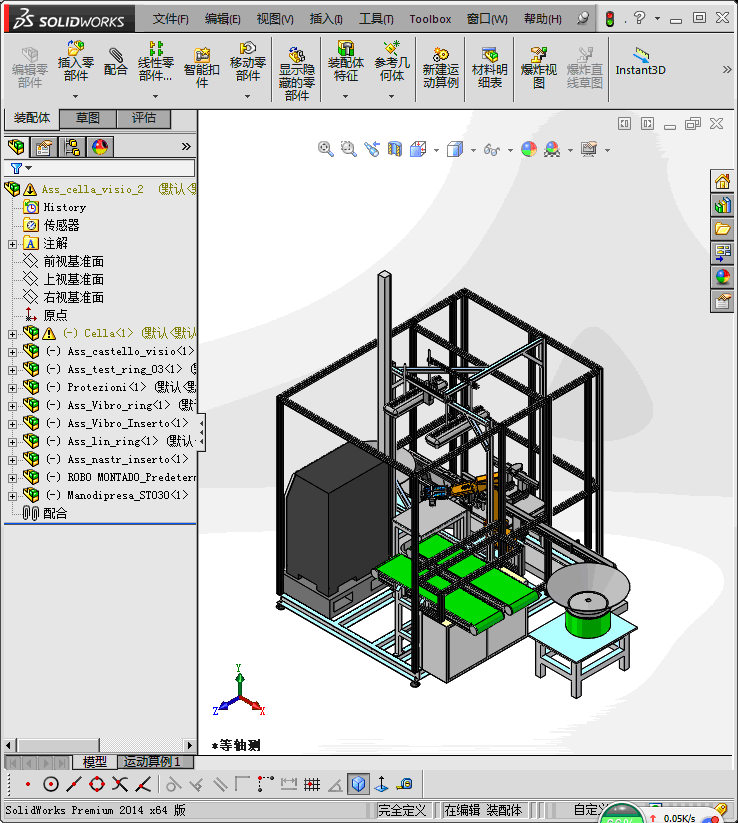The height and width of the screenshot is (823, 738).
Task: Switch to 运动算例1 tab
Action: pyautogui.click(x=155, y=762)
